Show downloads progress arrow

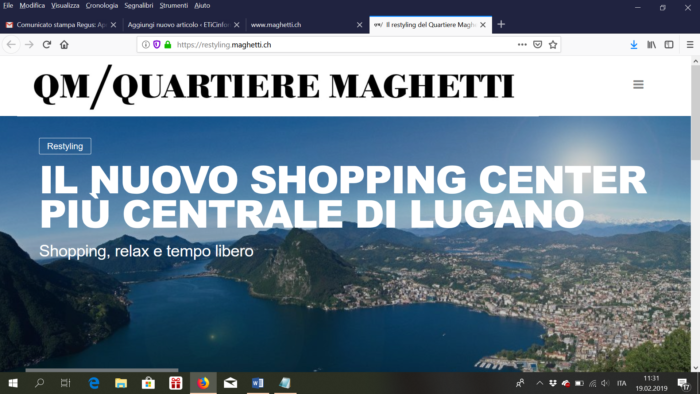634,45
